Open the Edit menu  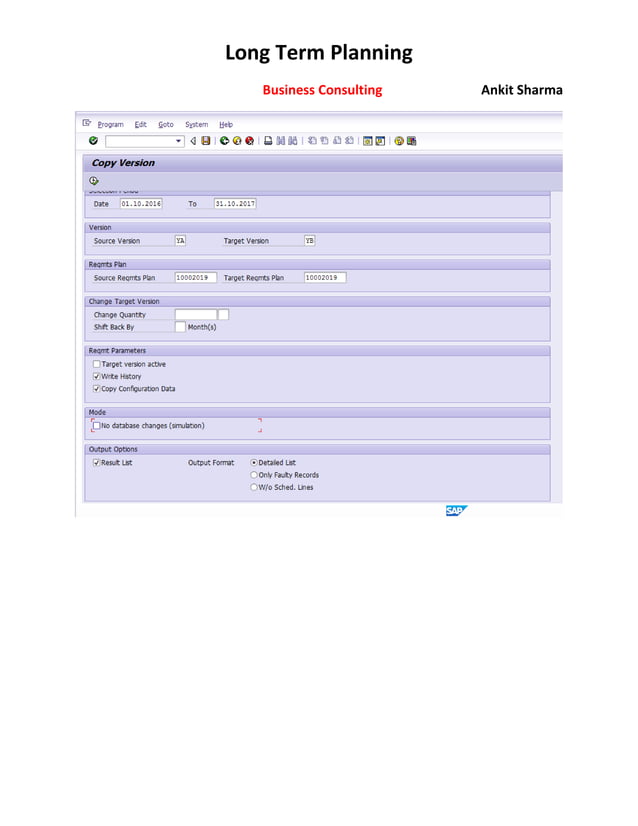(141, 124)
